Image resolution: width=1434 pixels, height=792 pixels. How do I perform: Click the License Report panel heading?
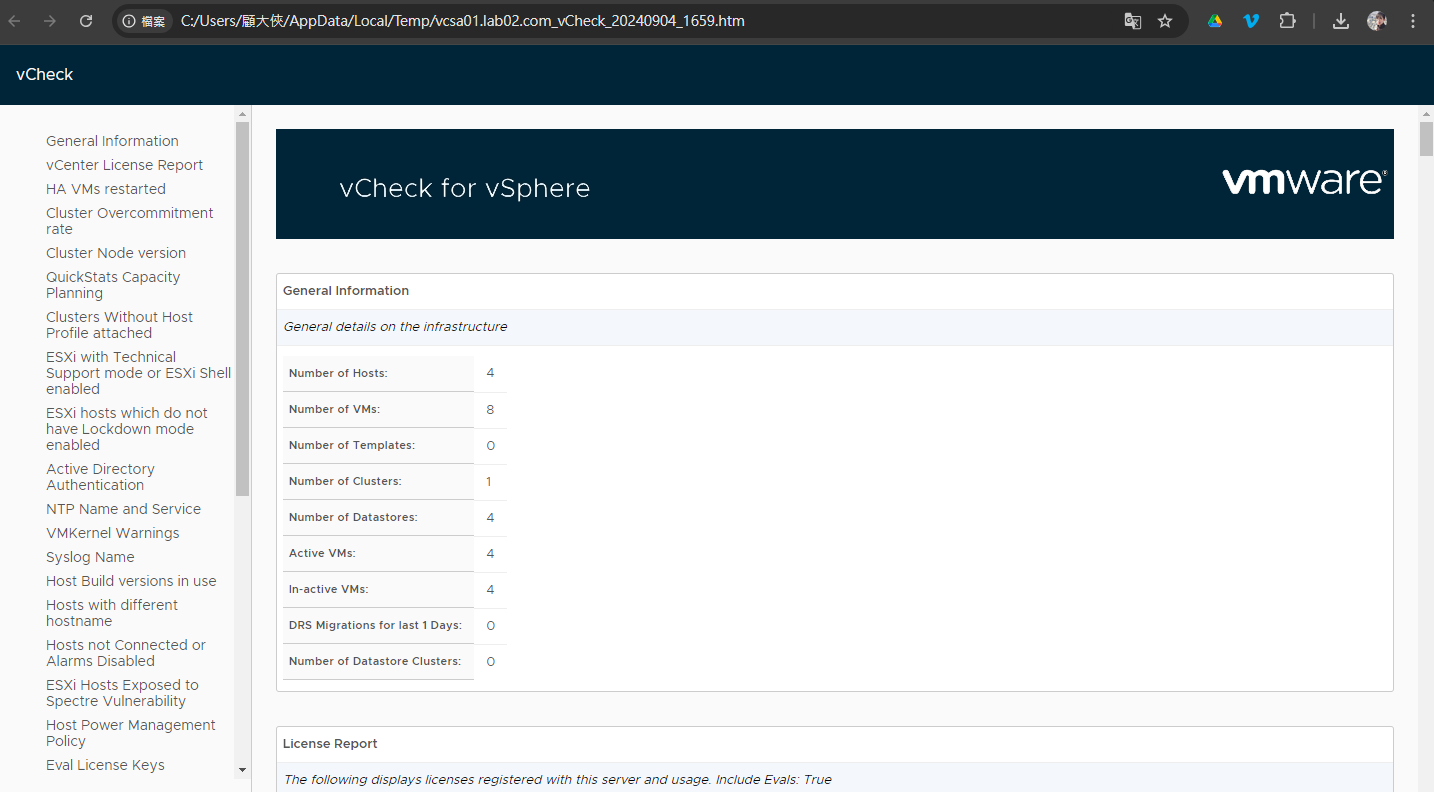330,744
